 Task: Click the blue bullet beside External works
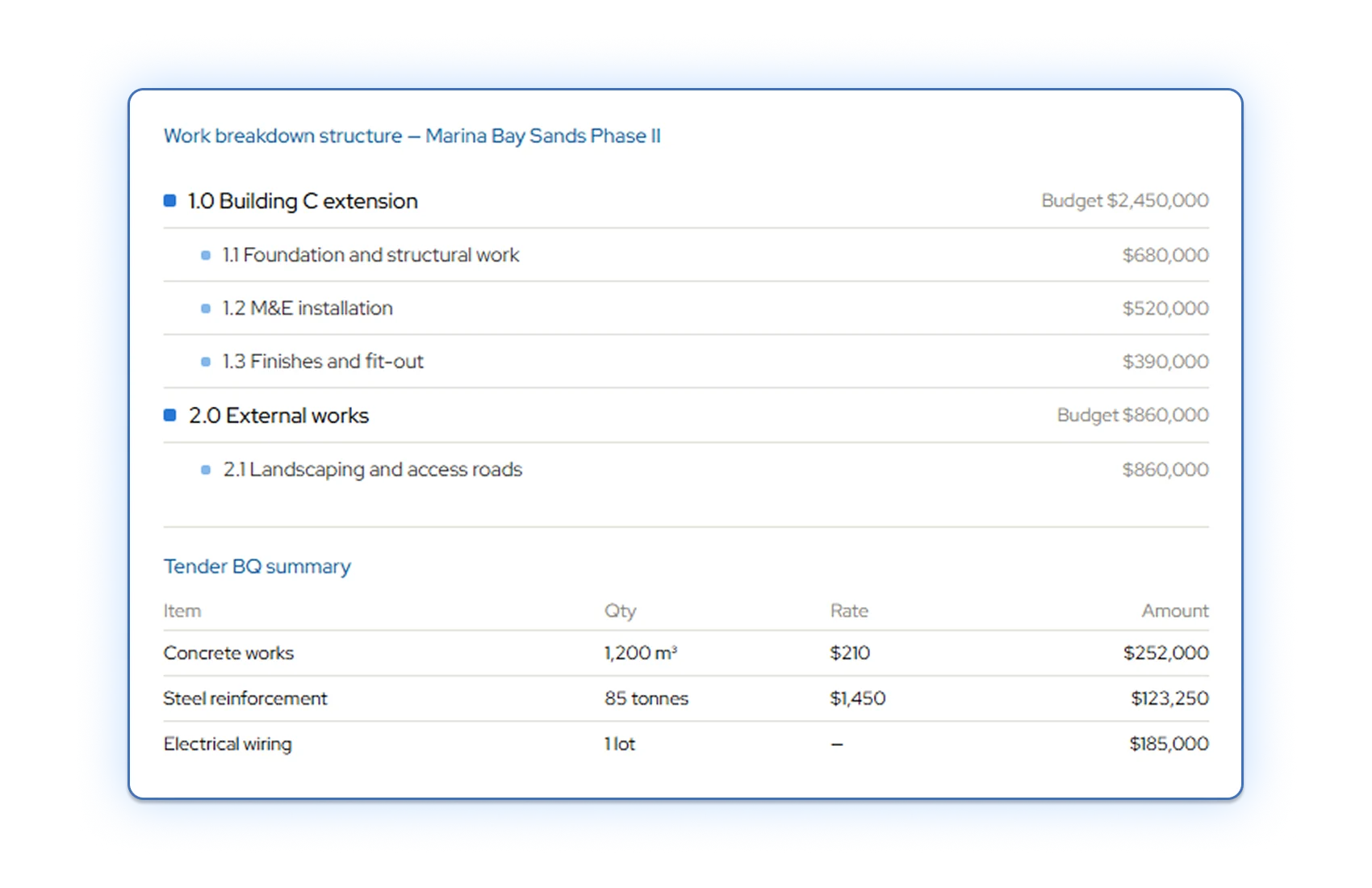169,415
